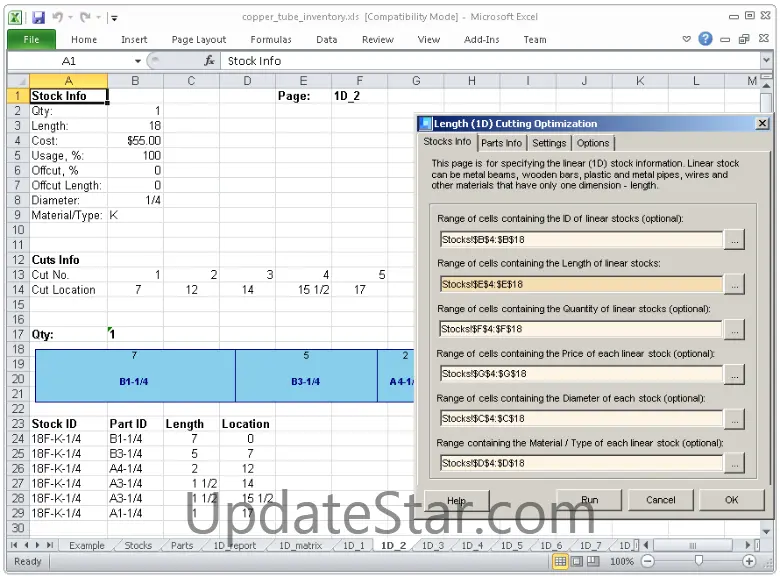Click the Material range field Stocks!$D$4:$D$18
The width and height of the screenshot is (780, 577).
pos(581,464)
